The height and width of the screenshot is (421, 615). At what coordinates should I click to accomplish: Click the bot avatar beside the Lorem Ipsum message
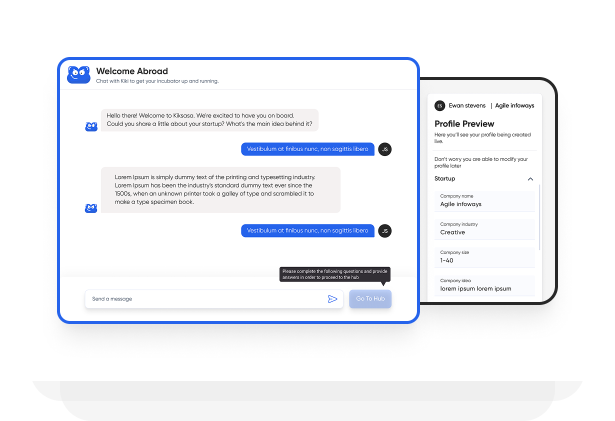tap(91, 208)
